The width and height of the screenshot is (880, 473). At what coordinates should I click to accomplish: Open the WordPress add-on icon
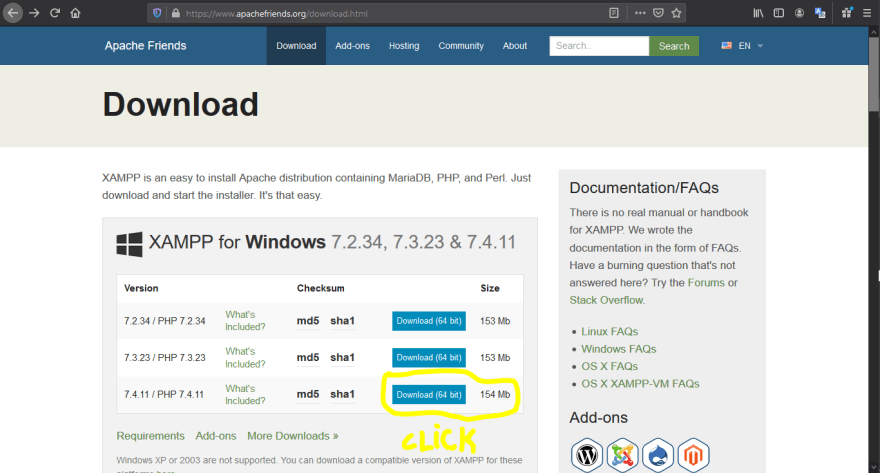click(587, 455)
